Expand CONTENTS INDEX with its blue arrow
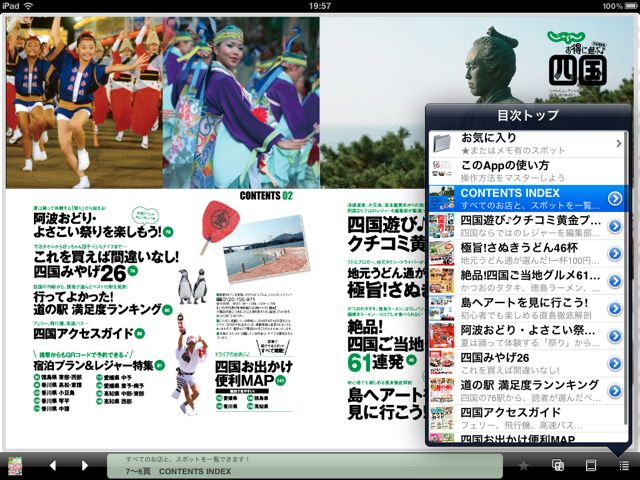This screenshot has height=480, width=640. tap(615, 198)
